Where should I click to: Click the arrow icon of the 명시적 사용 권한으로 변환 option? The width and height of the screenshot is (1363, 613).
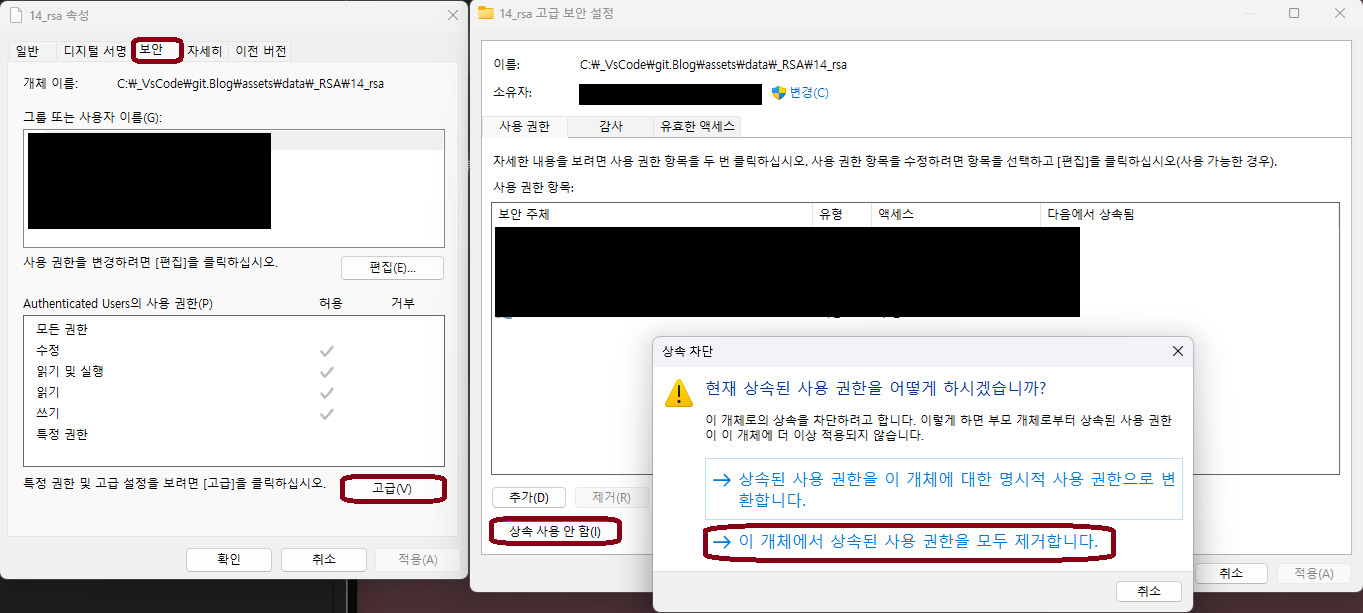[x=722, y=480]
